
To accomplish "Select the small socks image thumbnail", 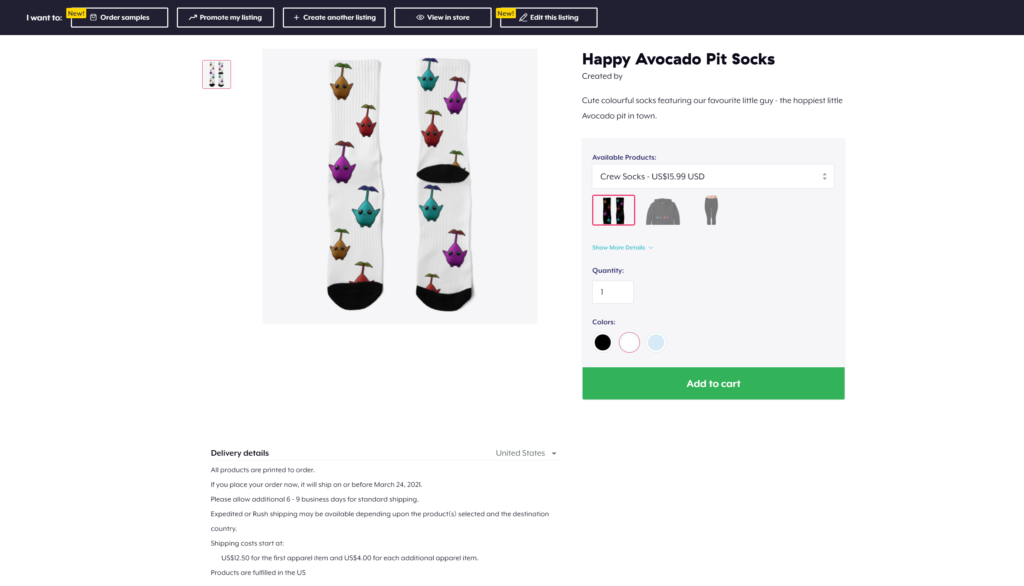I will pyautogui.click(x=216, y=74).
